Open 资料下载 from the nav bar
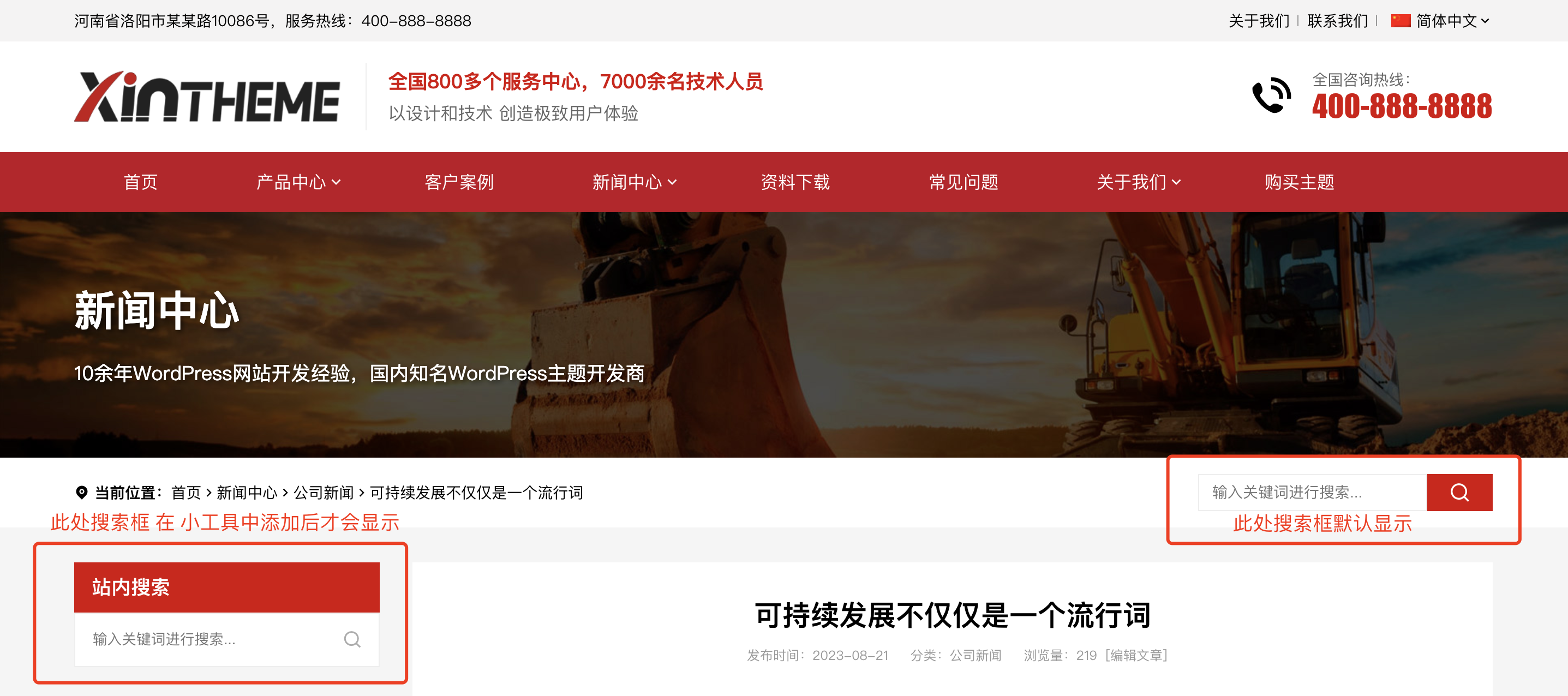Screen dimensions: 1568x696 tap(795, 182)
